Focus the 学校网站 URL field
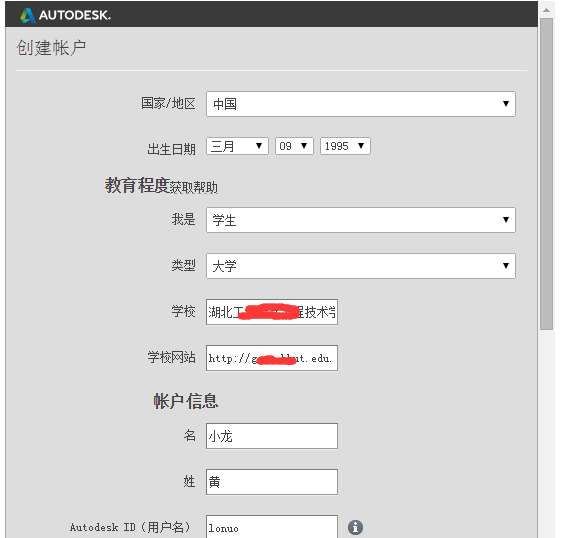Viewport: 562px width, 538px height. [x=272, y=358]
